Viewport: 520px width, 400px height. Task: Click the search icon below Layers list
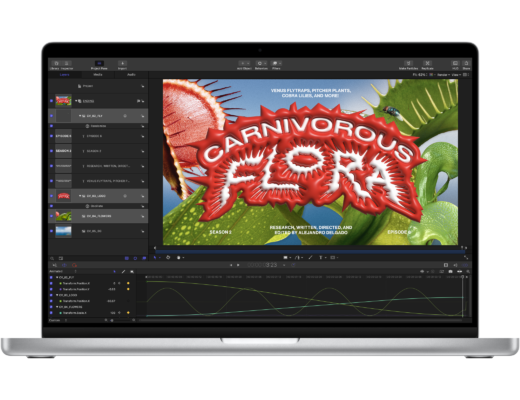point(52,258)
